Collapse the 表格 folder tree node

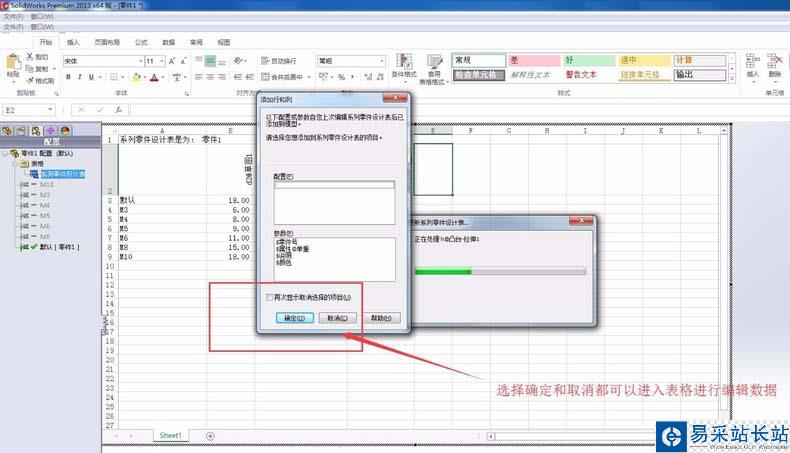(x=15, y=164)
